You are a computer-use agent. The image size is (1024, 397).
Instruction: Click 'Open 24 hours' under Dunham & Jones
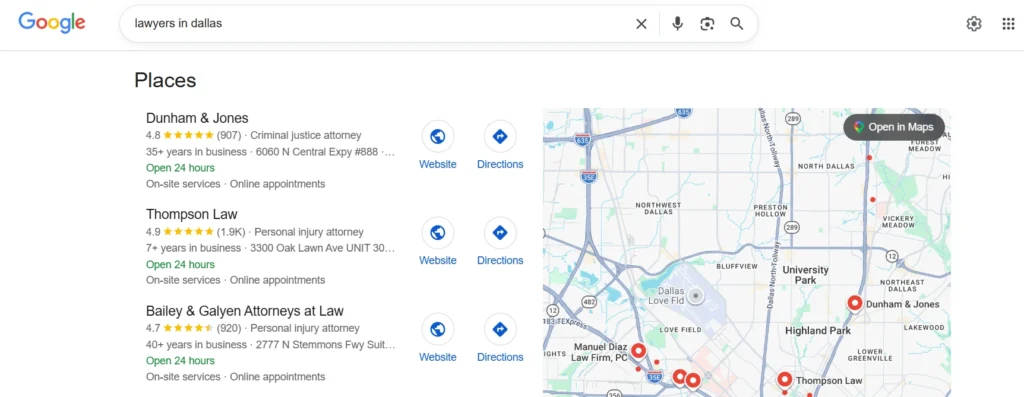point(180,168)
